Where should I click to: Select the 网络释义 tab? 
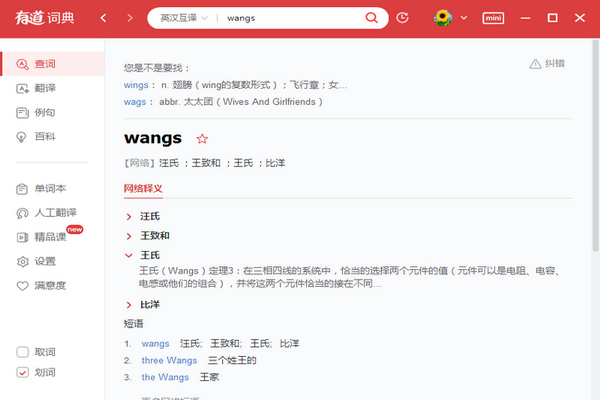[x=143, y=188]
